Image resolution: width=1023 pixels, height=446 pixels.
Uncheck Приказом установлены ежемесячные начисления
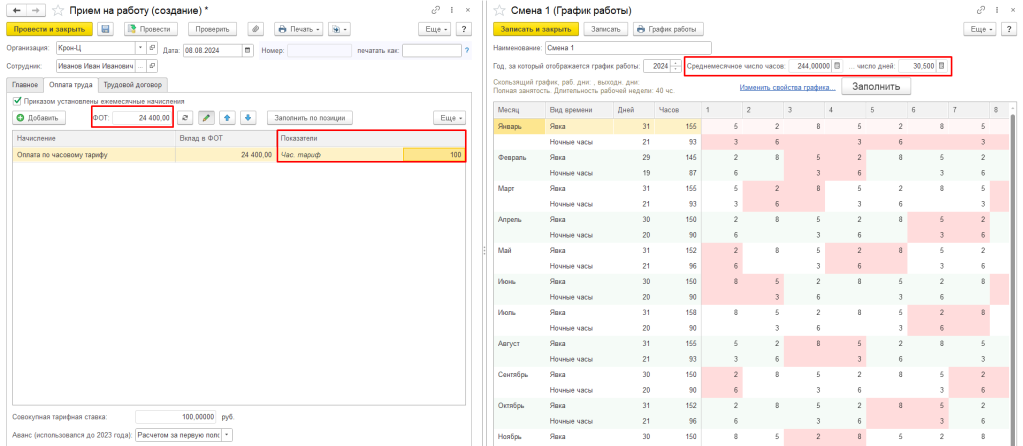(x=17, y=101)
